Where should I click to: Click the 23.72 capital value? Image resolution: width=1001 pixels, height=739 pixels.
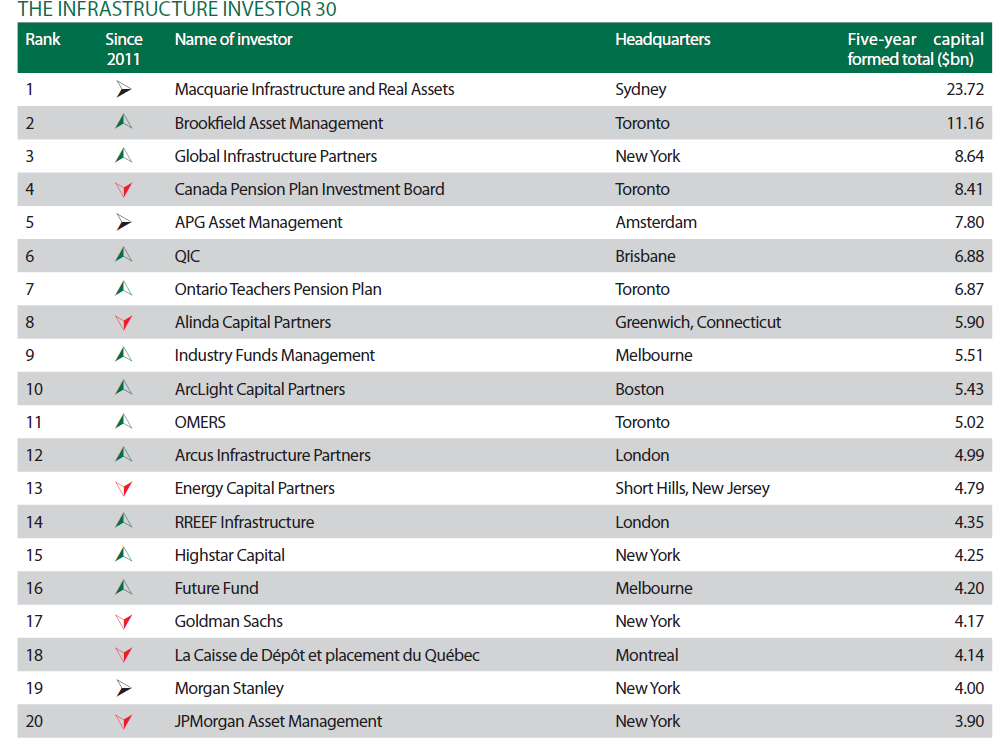click(x=965, y=89)
